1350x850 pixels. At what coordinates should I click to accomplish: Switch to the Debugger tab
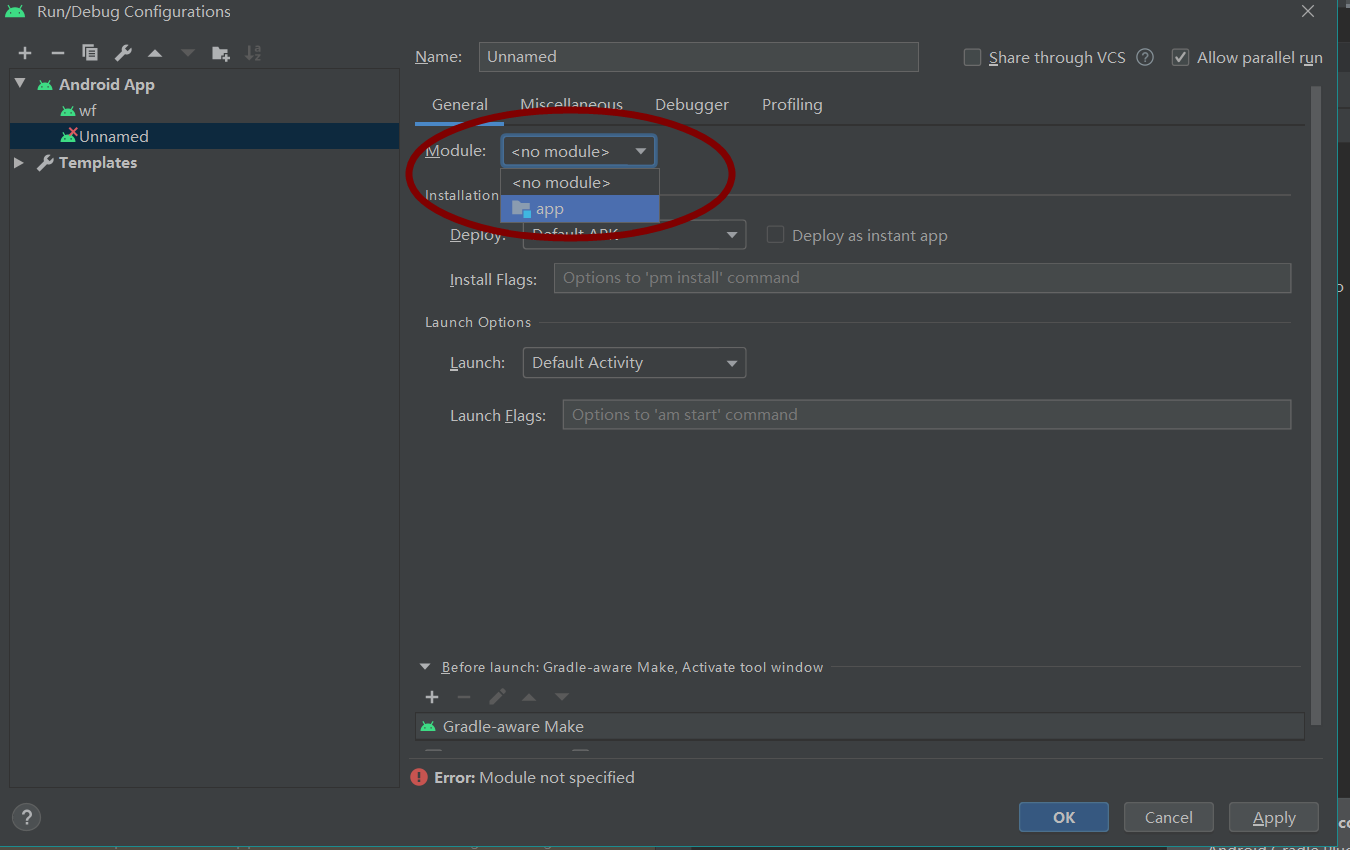click(692, 105)
